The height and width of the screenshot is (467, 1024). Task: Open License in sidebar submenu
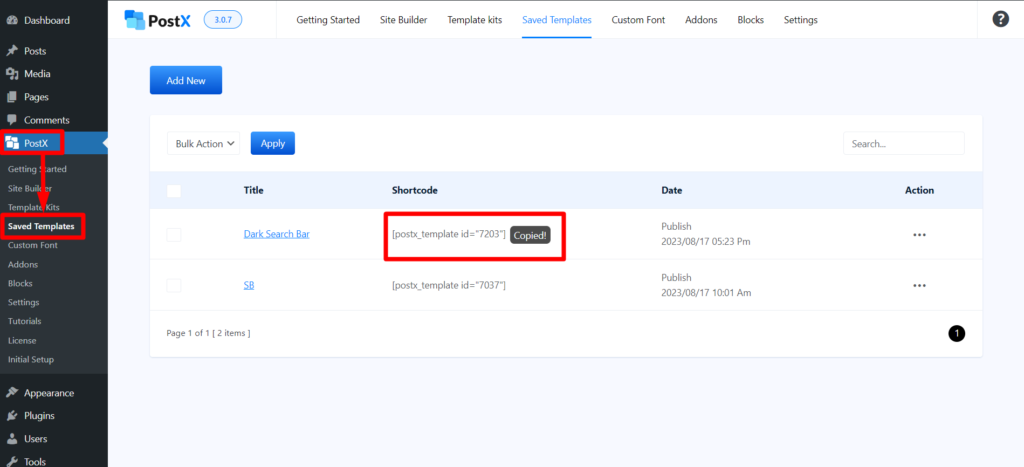tap(22, 340)
